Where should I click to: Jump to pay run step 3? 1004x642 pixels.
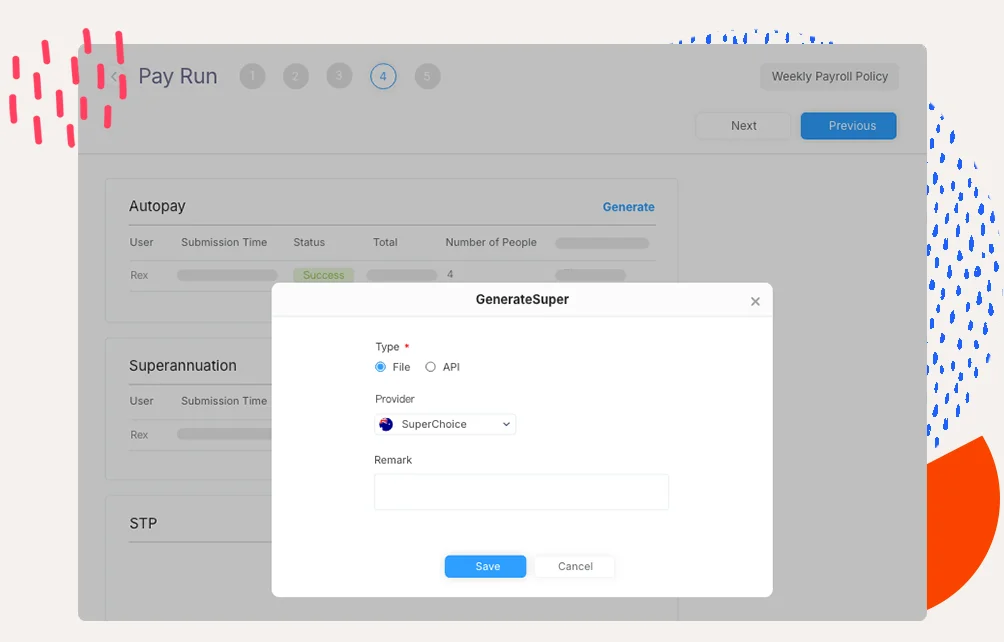pyautogui.click(x=339, y=77)
